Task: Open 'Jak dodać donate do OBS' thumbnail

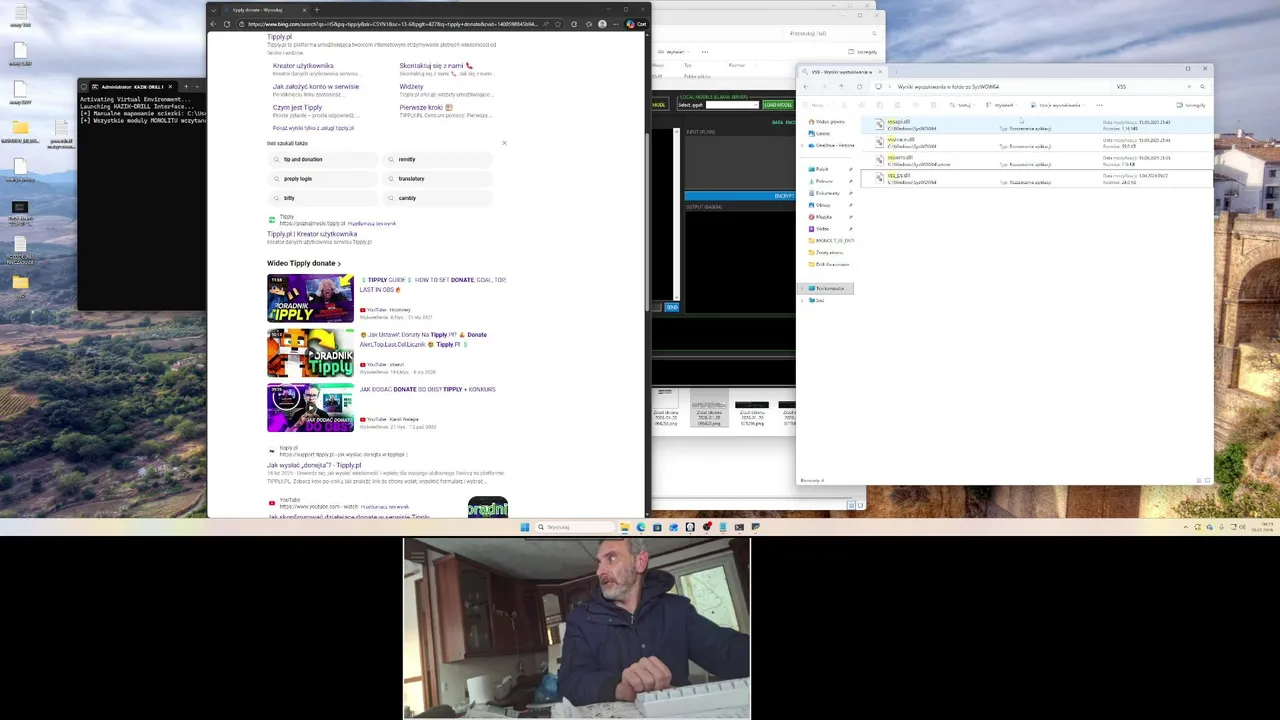Action: point(310,408)
